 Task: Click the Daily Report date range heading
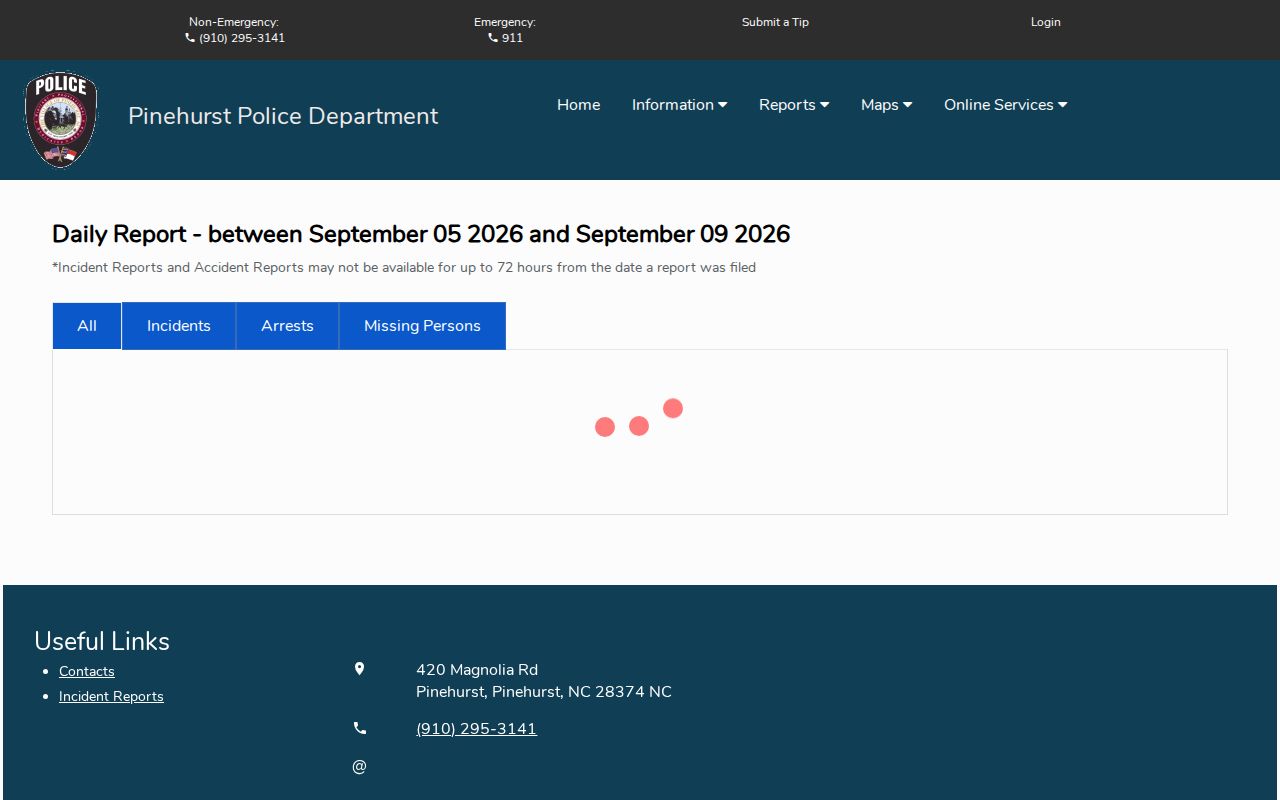[x=421, y=234]
